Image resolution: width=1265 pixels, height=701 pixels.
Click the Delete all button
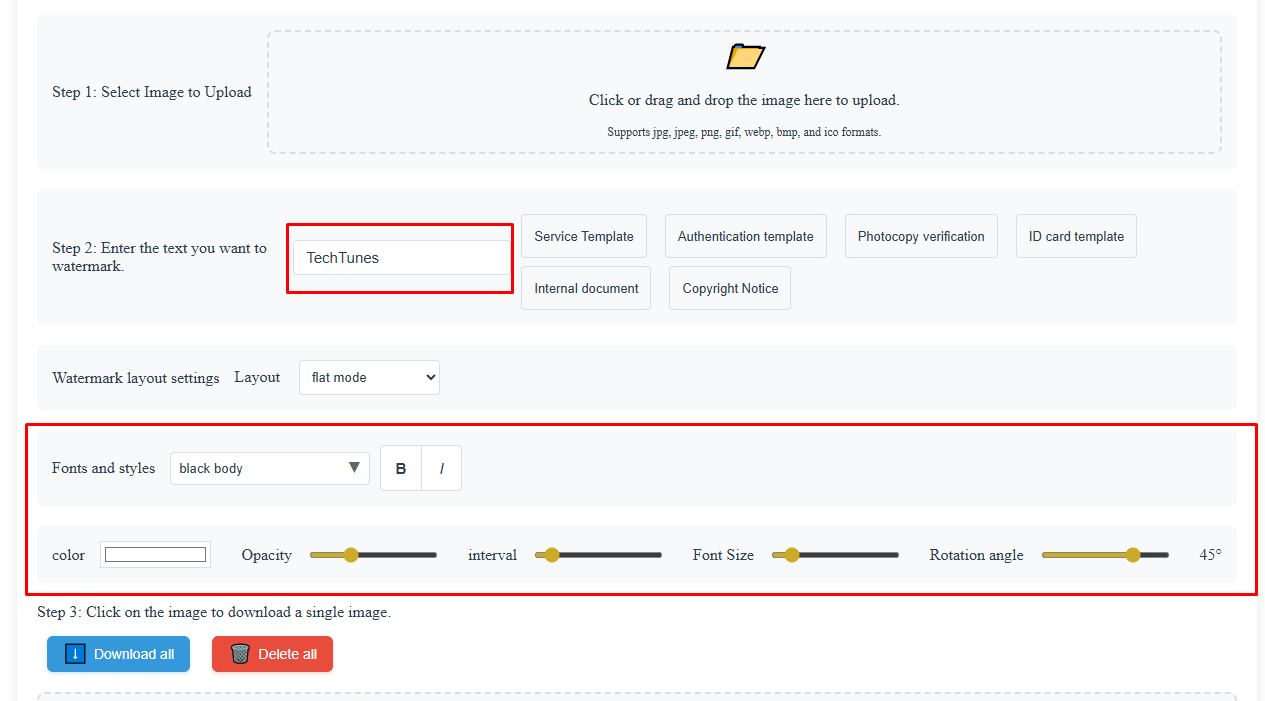[x=272, y=654]
